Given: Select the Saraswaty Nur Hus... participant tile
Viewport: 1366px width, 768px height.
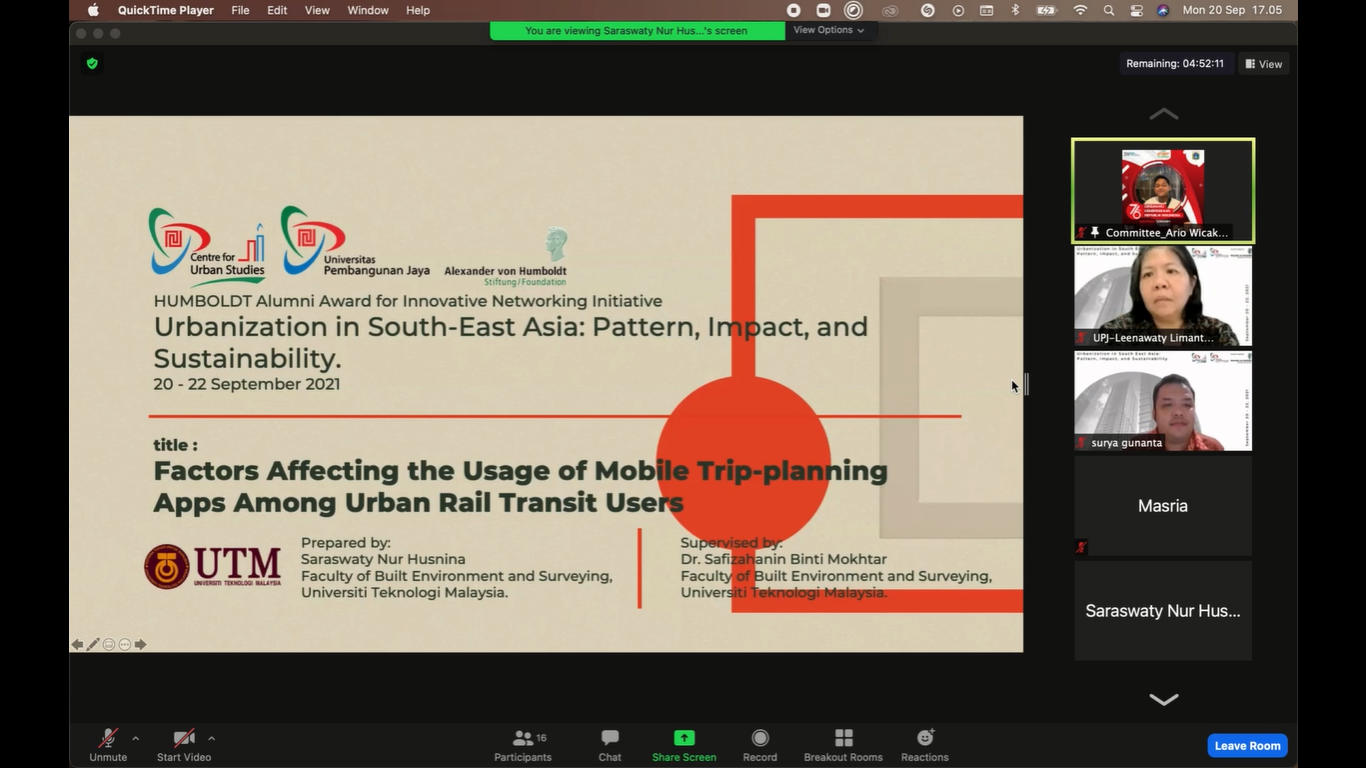Looking at the screenshot, I should pyautogui.click(x=1163, y=610).
